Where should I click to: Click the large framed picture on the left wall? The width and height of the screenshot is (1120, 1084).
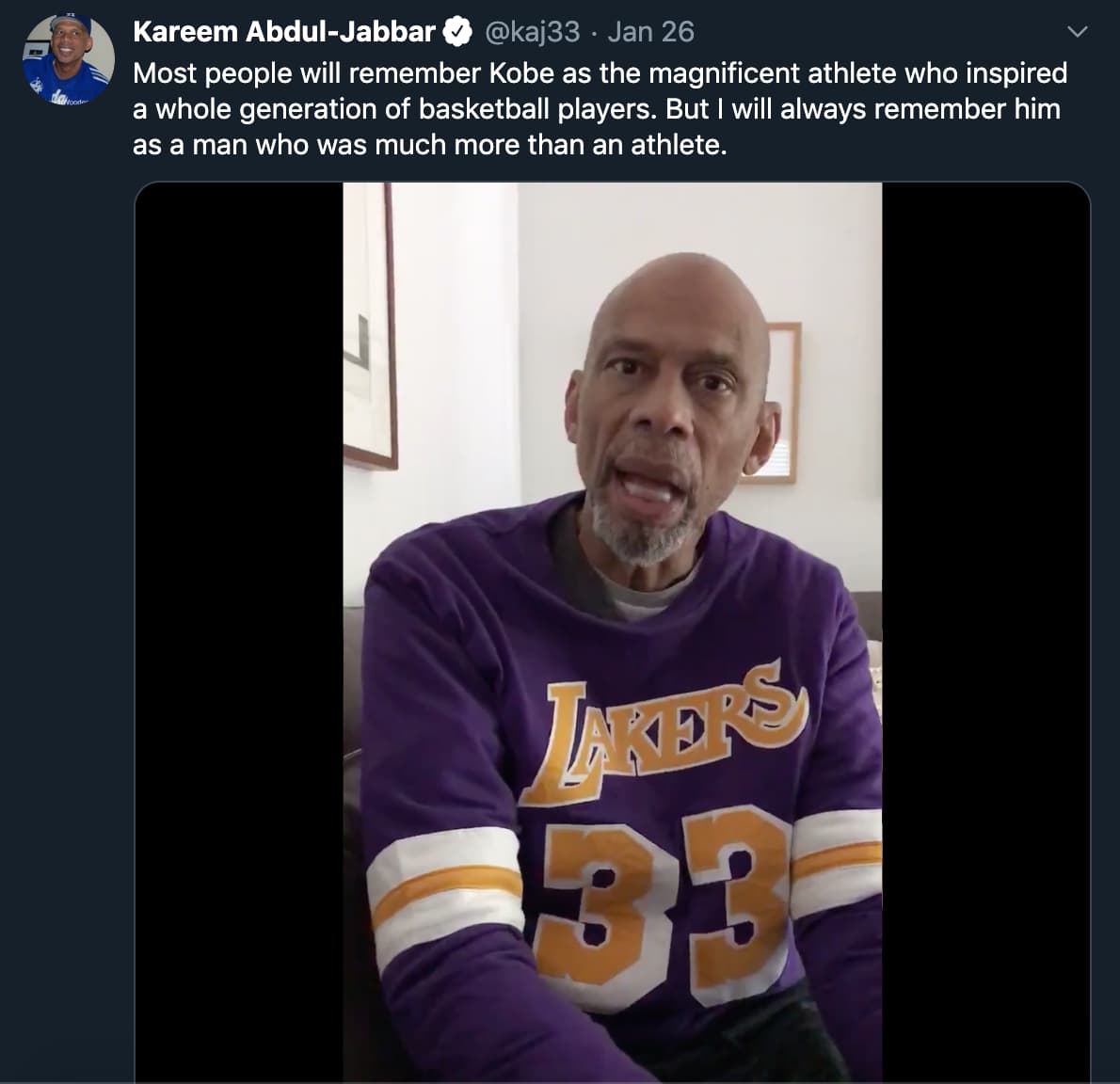(x=369, y=325)
